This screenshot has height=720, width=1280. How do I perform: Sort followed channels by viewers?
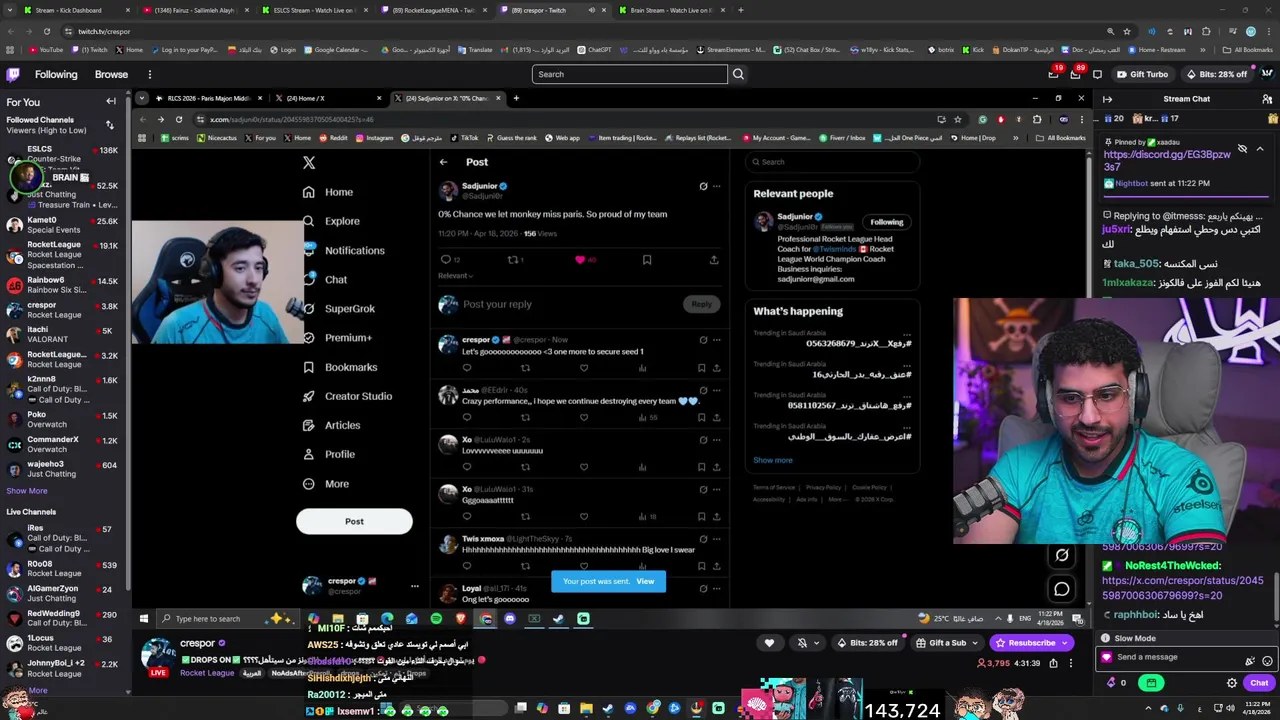[x=109, y=125]
